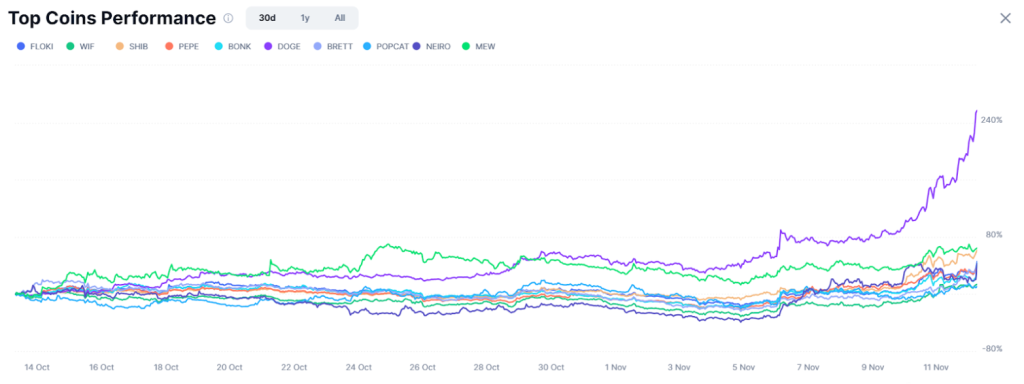Toggle the BRETT series in legend

333,46
